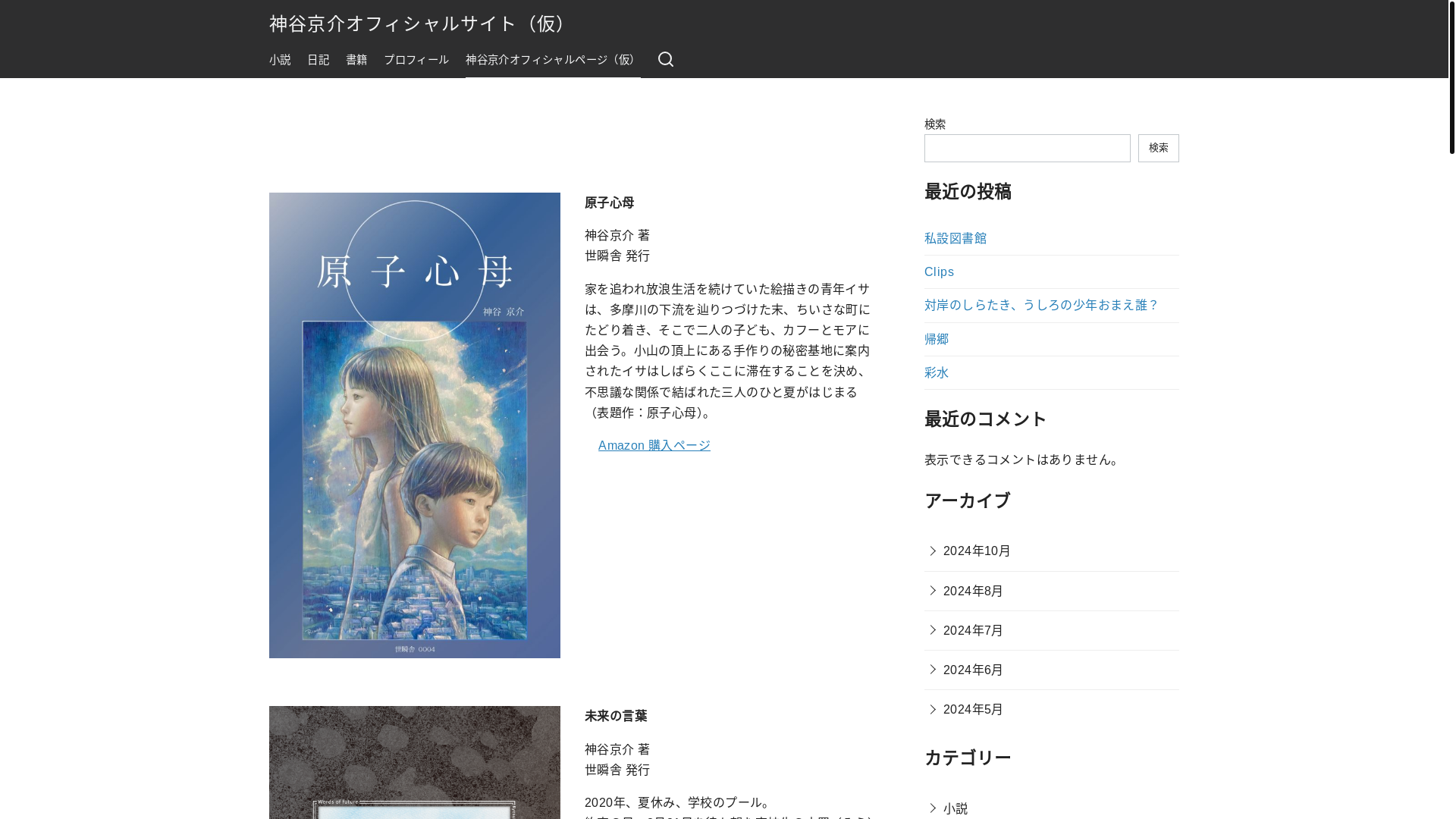Open the プロフィール menu item
The height and width of the screenshot is (819, 1456).
pos(416,60)
